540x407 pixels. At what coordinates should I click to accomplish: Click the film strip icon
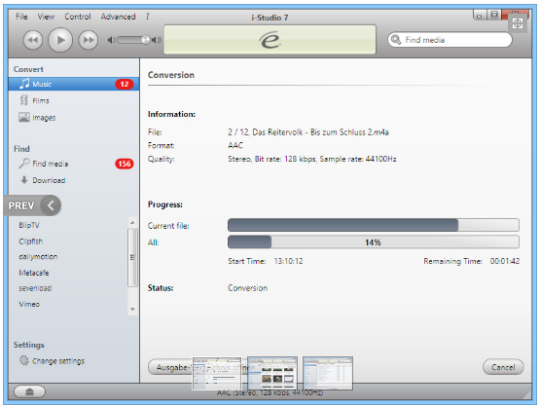(x=24, y=101)
